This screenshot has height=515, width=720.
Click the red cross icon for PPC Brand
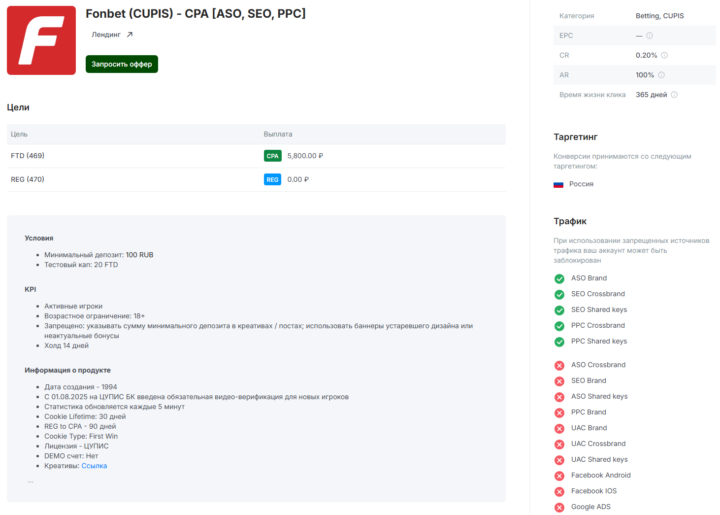pyautogui.click(x=559, y=413)
